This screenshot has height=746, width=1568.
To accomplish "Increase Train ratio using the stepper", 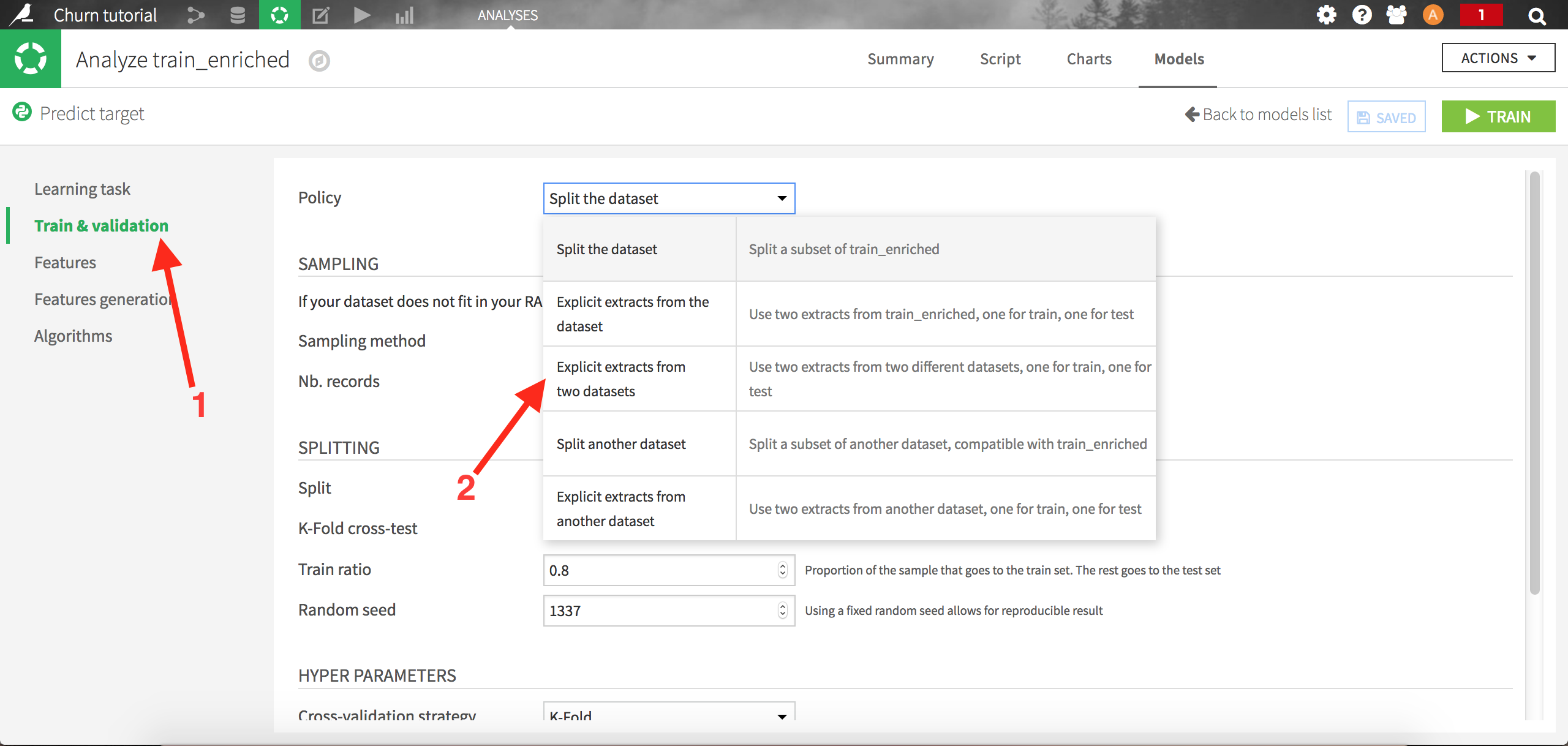I will click(782, 566).
